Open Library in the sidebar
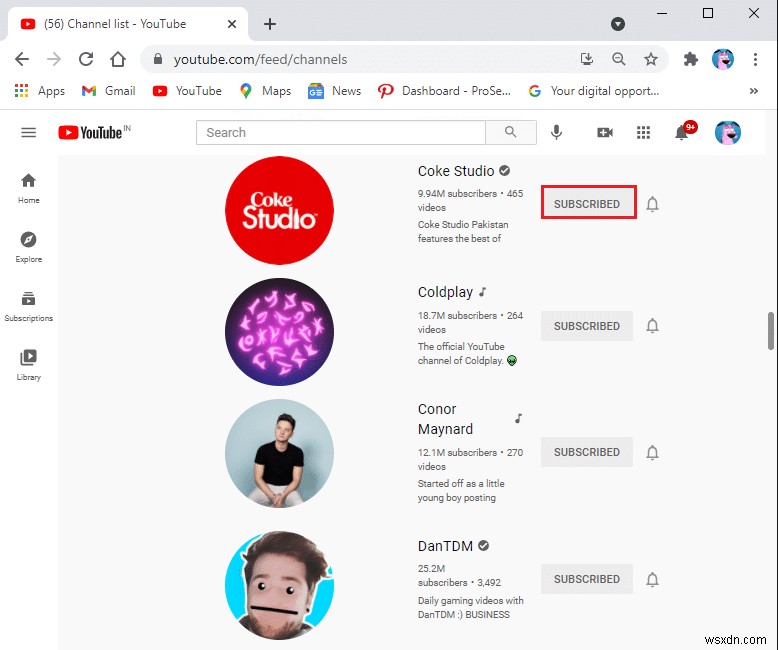The width and height of the screenshot is (778, 650). [29, 365]
